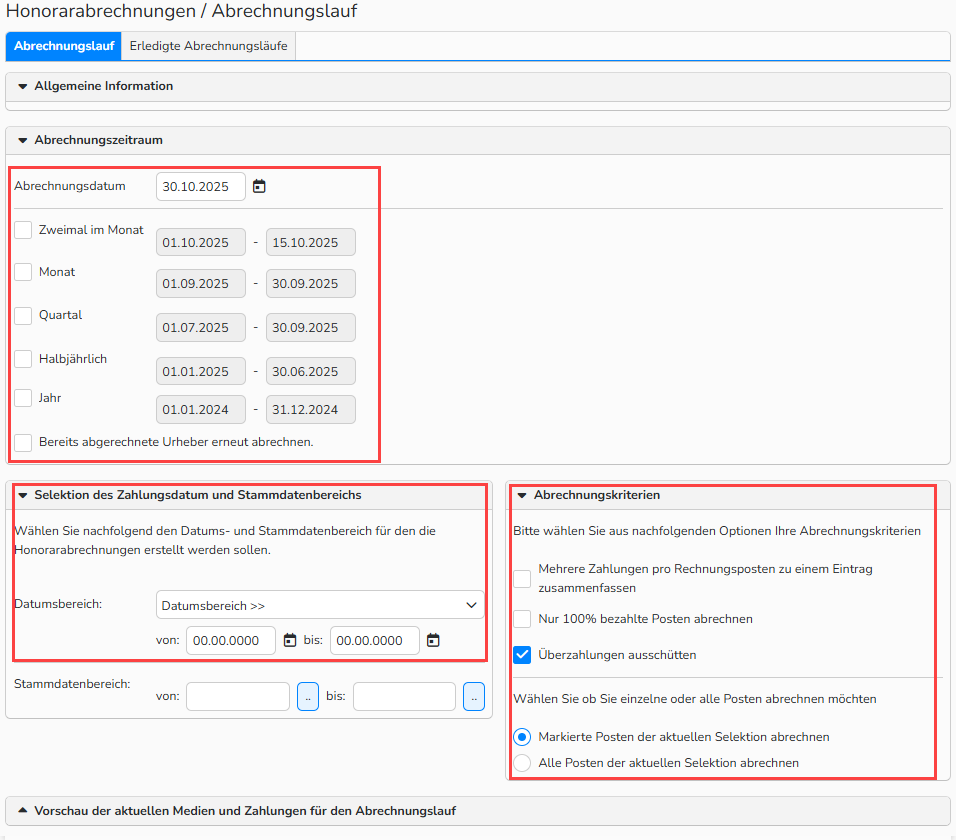
Task: Click the Abrechnungsdatum label
Action: (x=70, y=187)
